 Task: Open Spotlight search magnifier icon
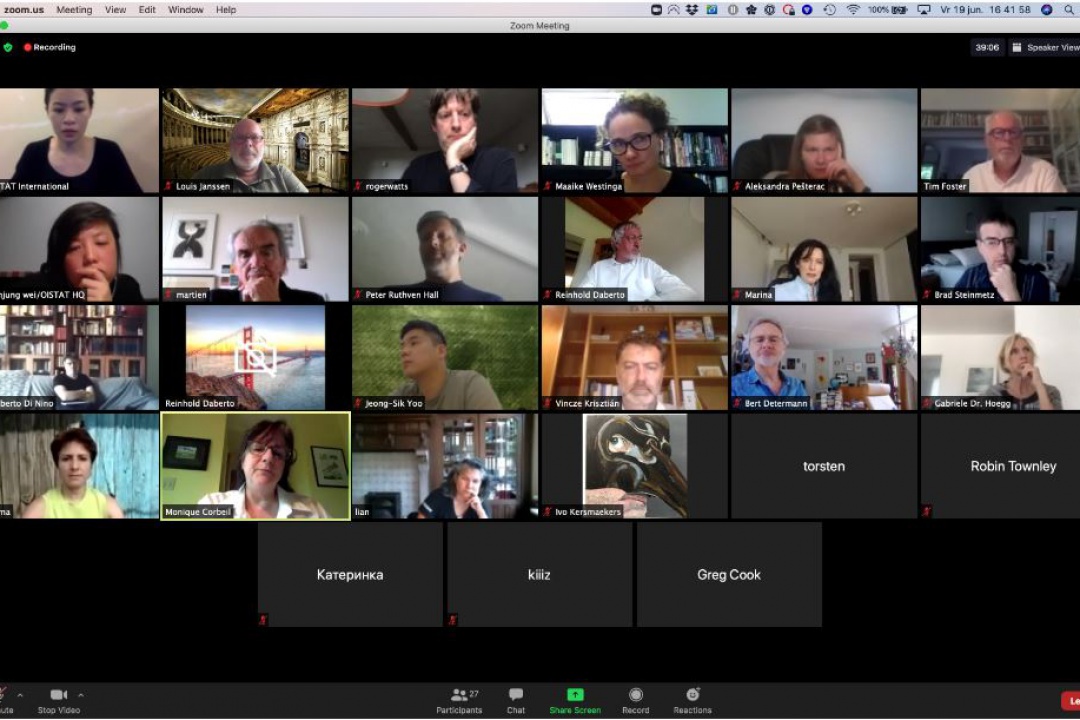tap(1070, 10)
